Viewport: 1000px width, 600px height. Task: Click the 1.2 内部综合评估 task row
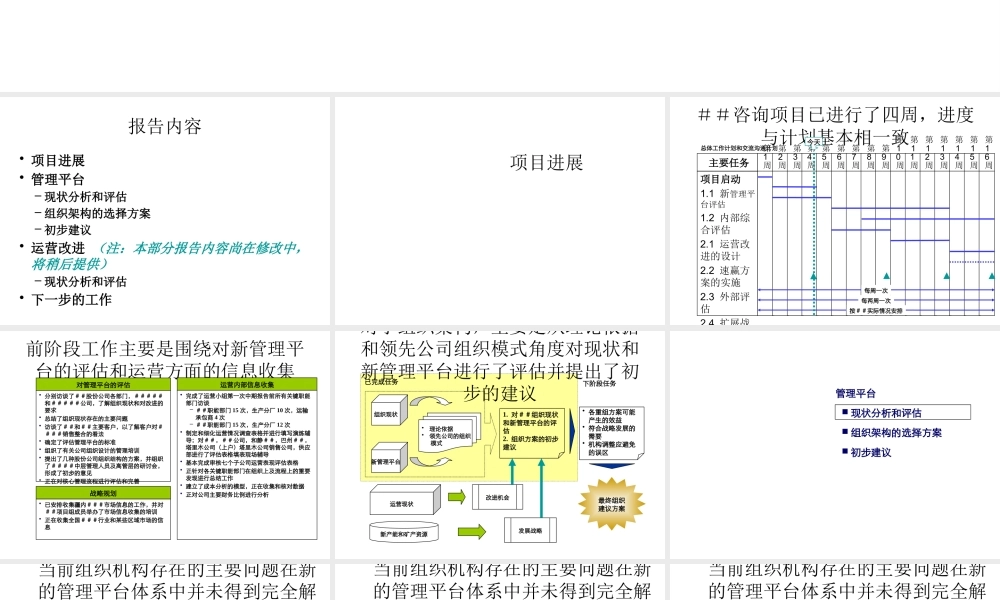pos(725,223)
